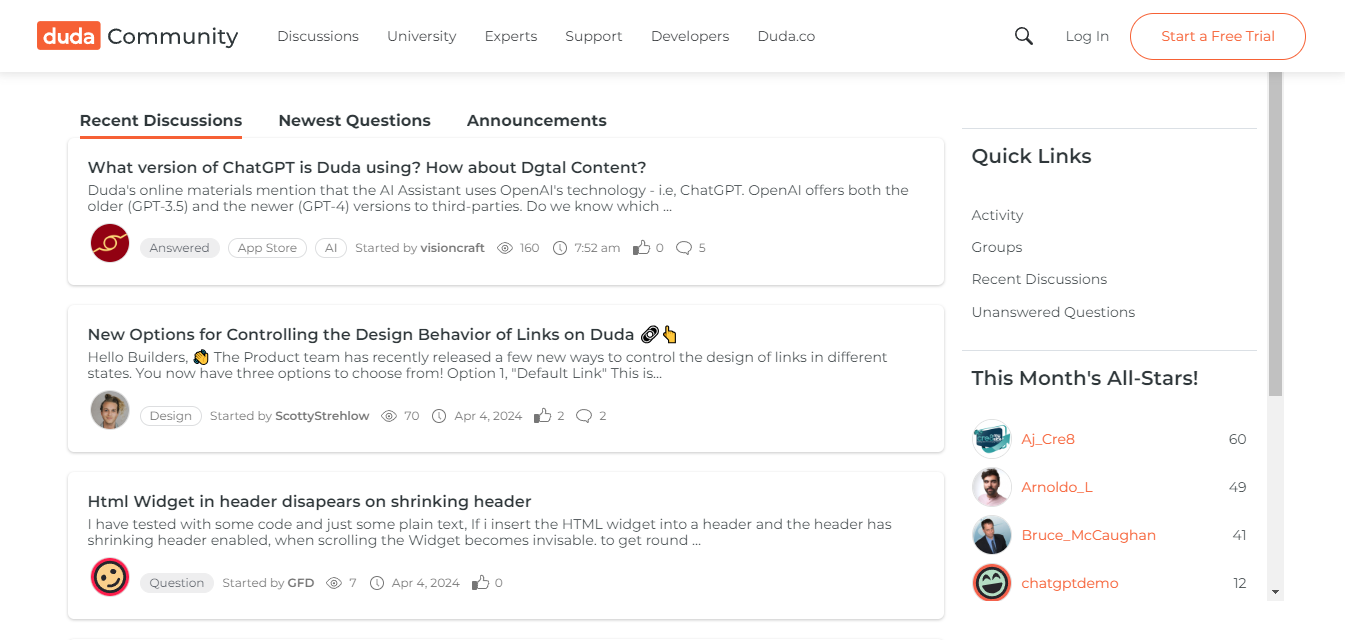Like the Html Widget header question
The image size is (1345, 640).
(x=481, y=583)
